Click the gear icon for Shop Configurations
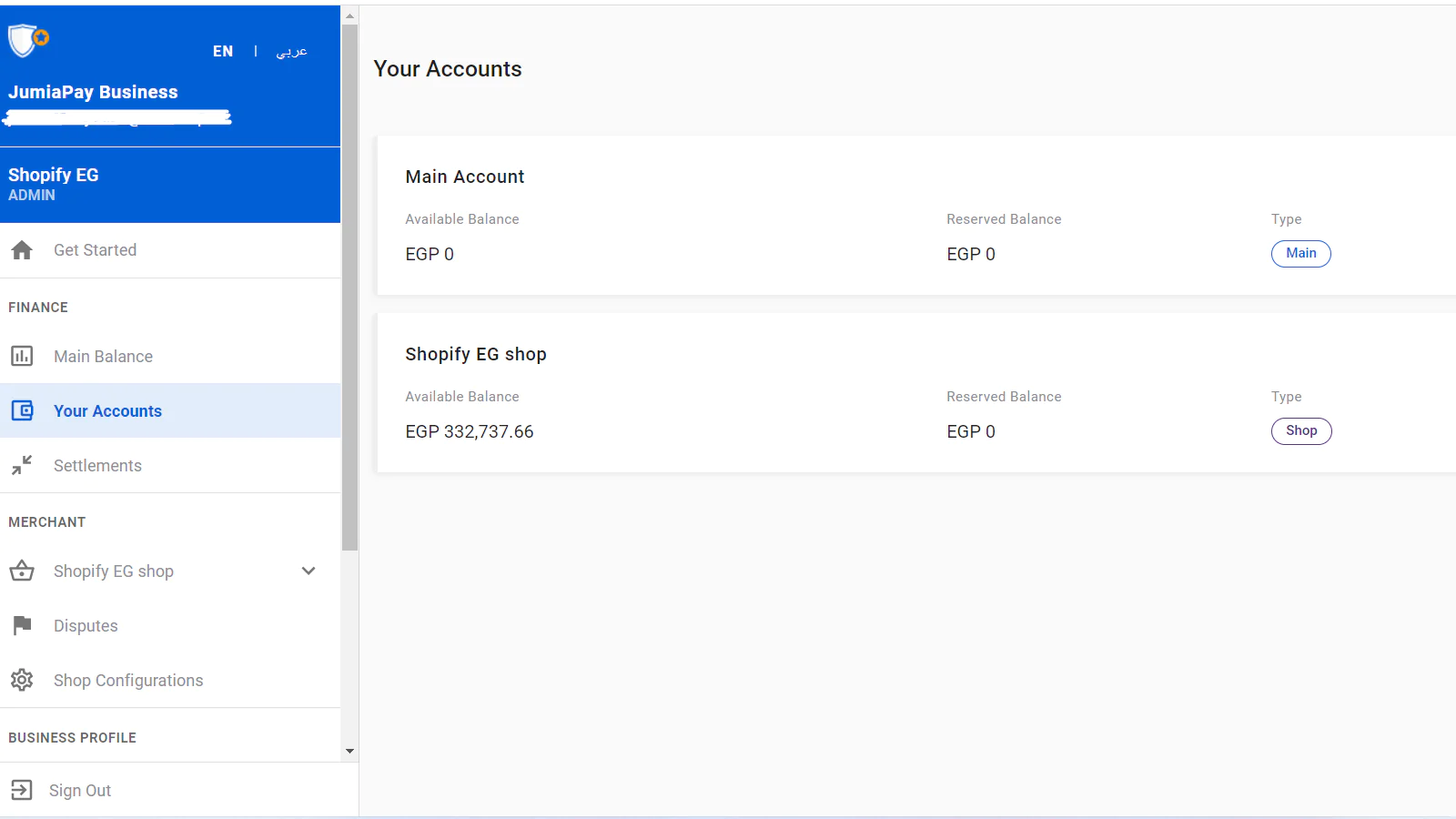The height and width of the screenshot is (819, 1456). (22, 680)
